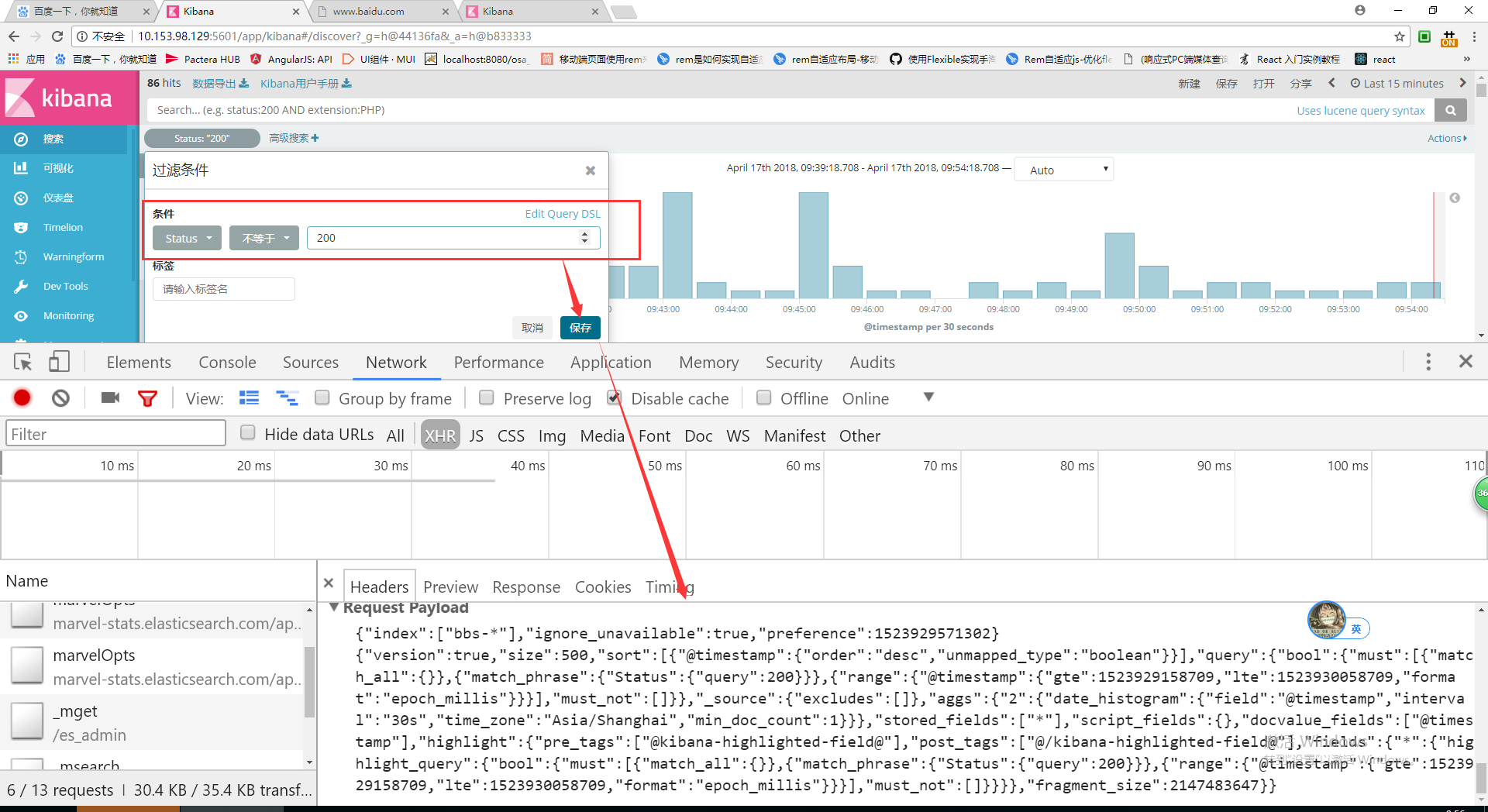Show more bookmarks chevron
This screenshot has width=1488, height=812.
(x=1466, y=59)
